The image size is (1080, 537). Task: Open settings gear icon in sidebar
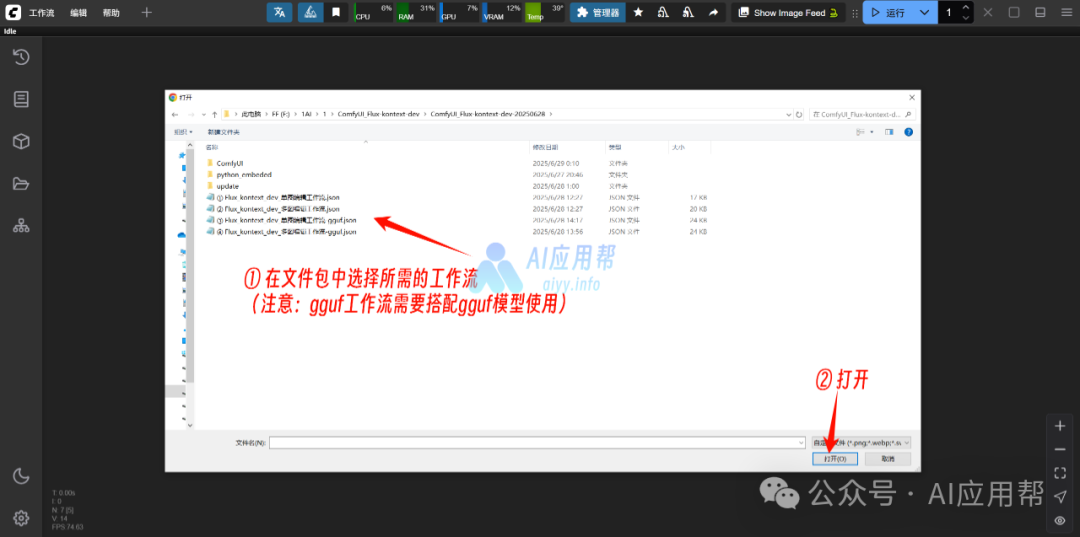21,517
